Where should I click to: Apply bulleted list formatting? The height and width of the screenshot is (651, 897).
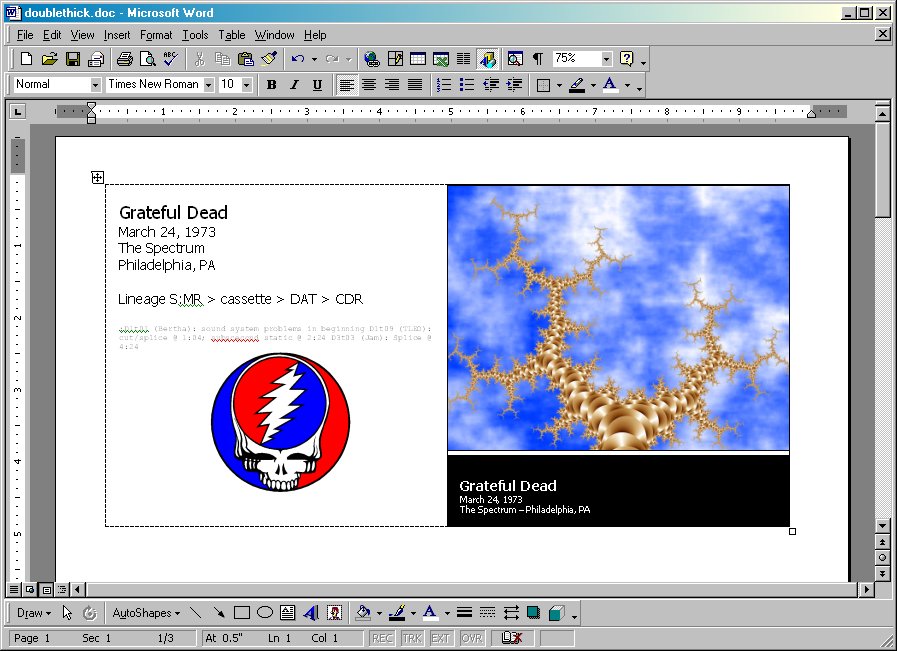(467, 85)
